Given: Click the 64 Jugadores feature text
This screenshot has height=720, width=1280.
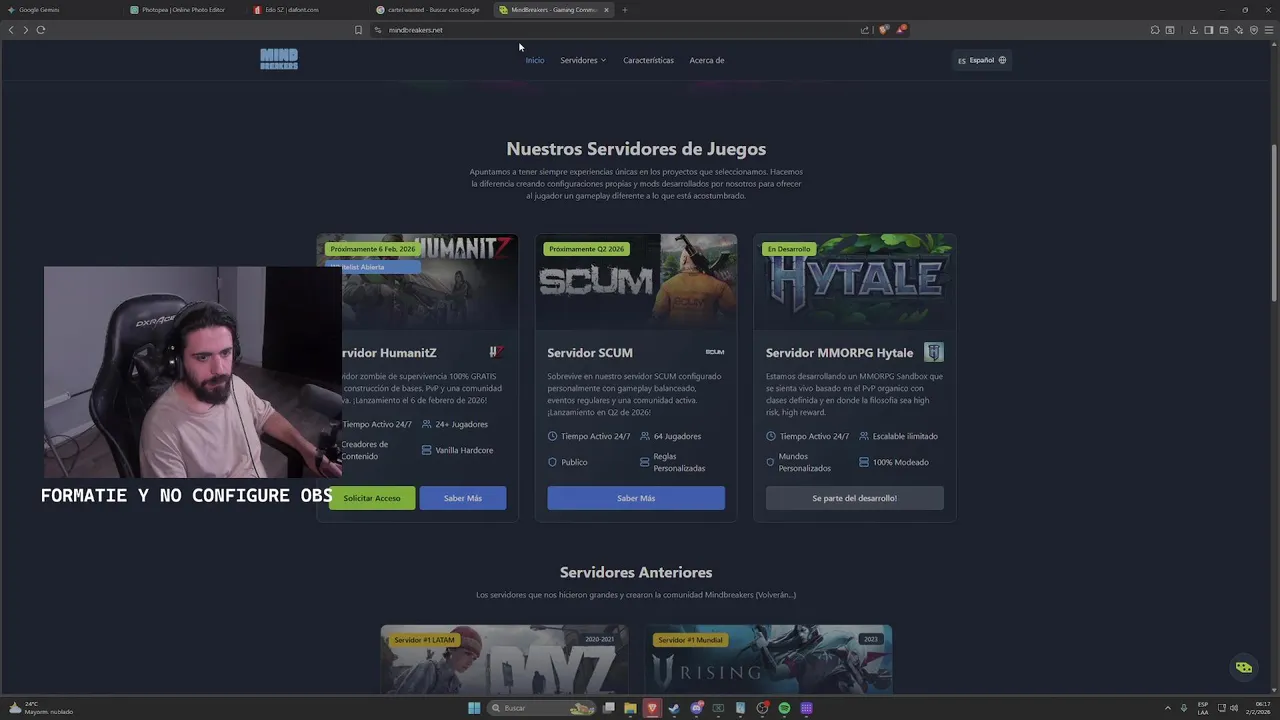Looking at the screenshot, I should pos(677,436).
